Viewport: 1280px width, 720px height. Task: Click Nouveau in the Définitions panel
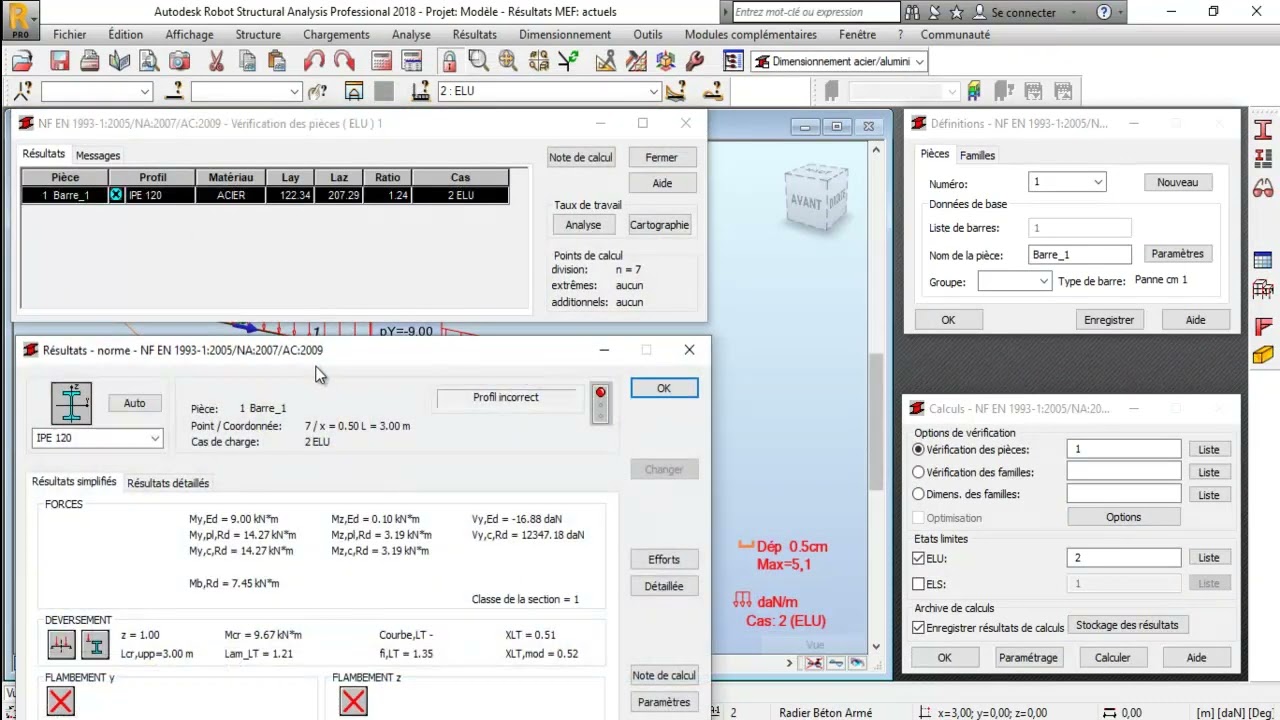[x=1177, y=182]
